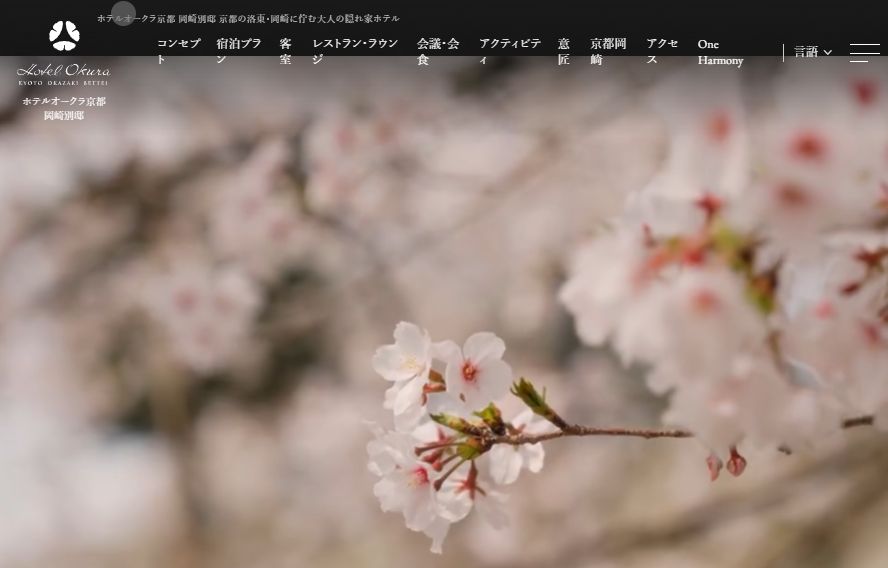Click the gray circle in the top bar
The width and height of the screenshot is (888, 568).
(123, 13)
